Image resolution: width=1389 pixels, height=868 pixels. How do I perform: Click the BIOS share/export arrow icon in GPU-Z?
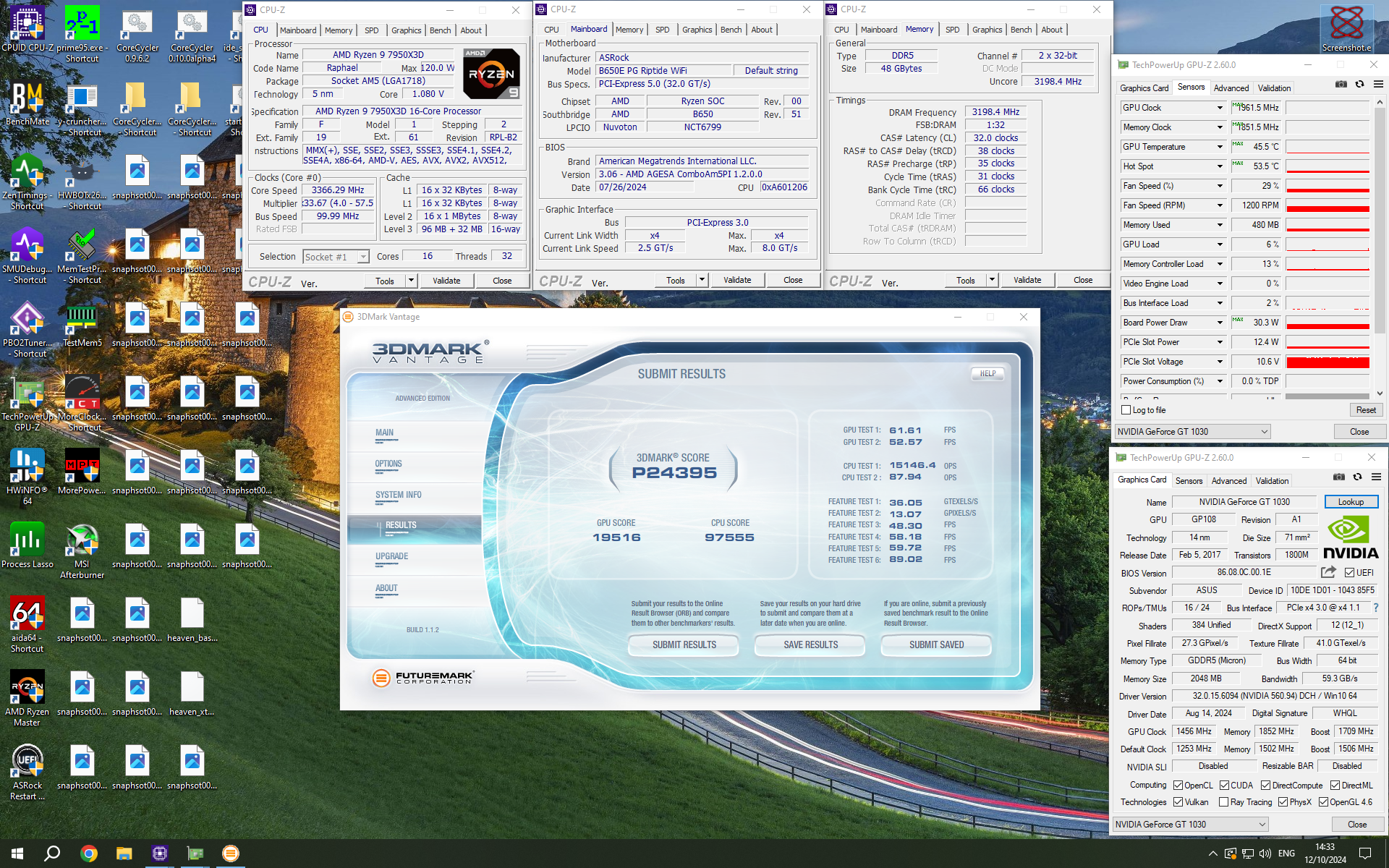click(1328, 572)
